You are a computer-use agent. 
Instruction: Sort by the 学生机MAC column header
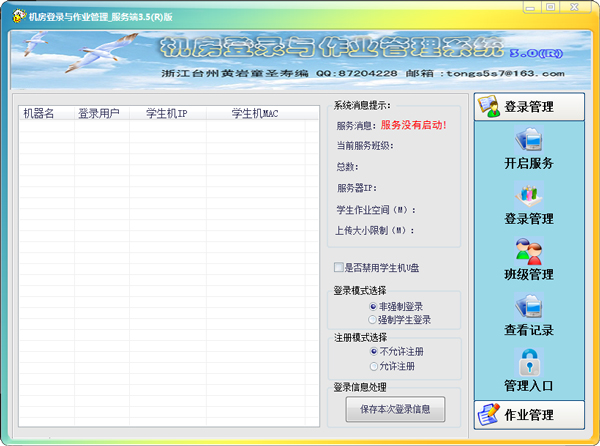click(x=256, y=113)
